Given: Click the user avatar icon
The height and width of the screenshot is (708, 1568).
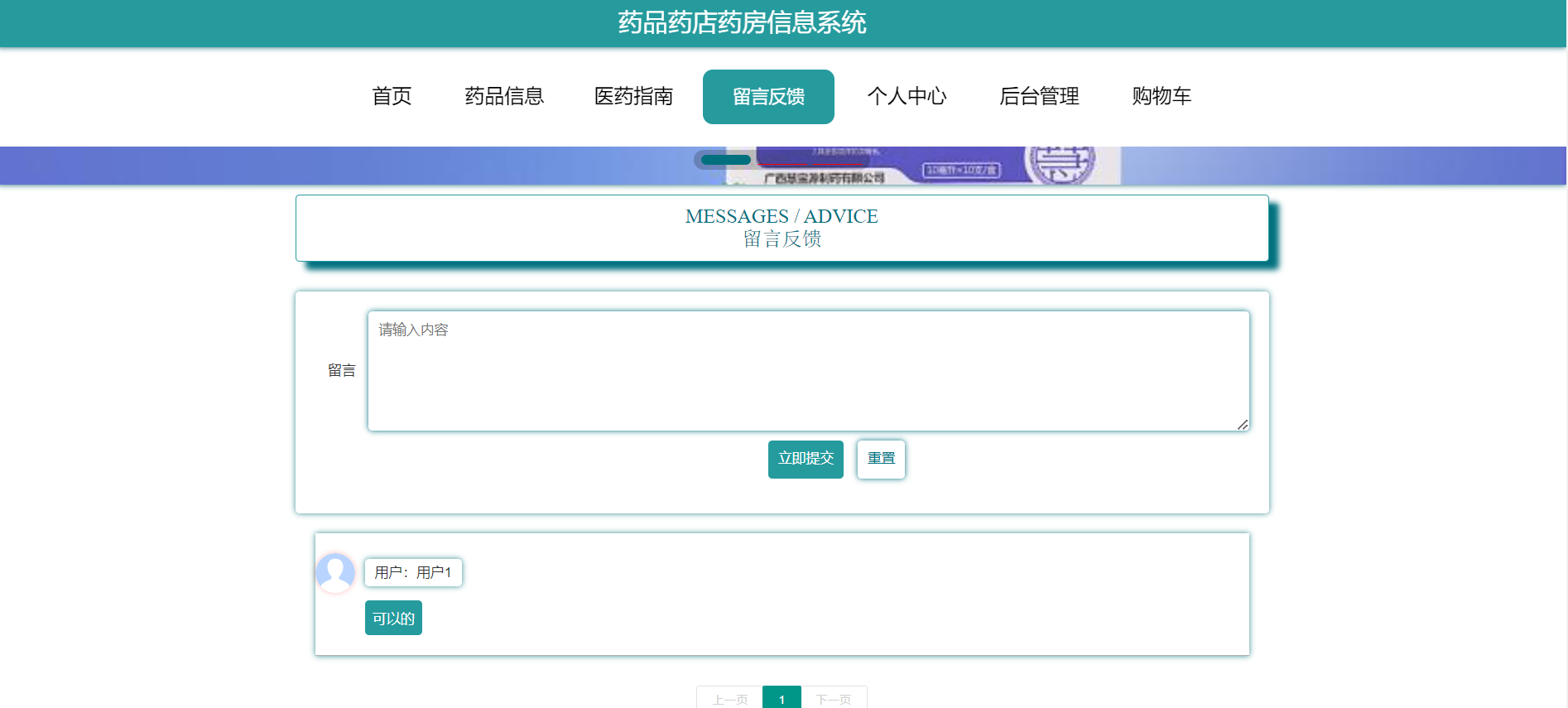Looking at the screenshot, I should [x=335, y=573].
